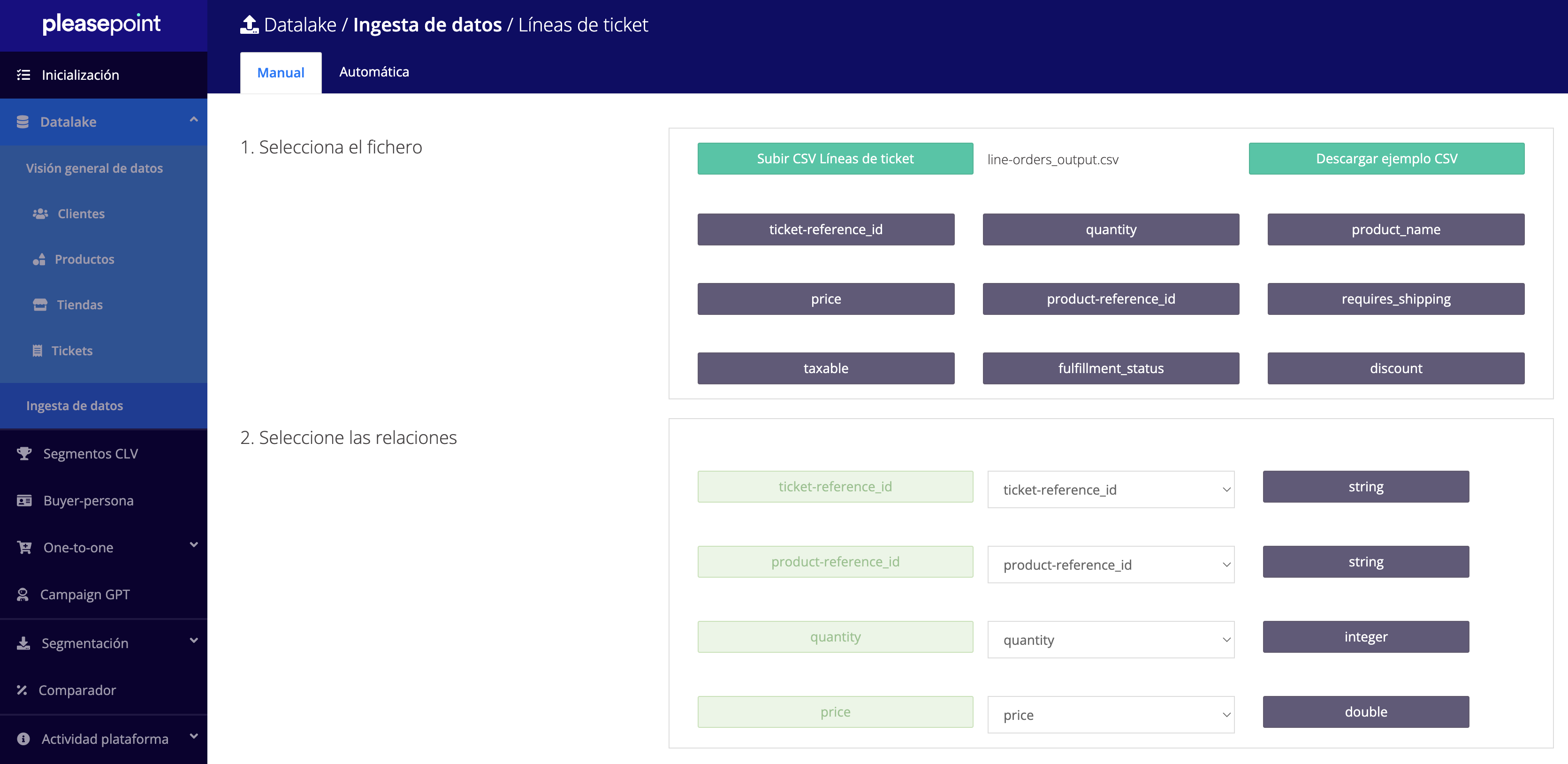Open the quantity mapping dropdown
Viewport: 1568px width, 764px height.
click(1110, 640)
